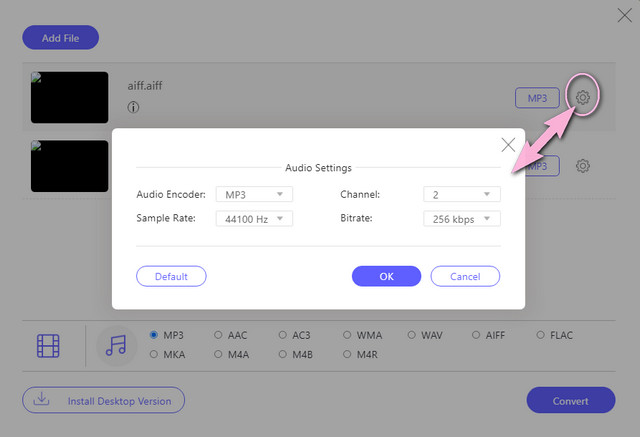Click Install Desktop Version button
The width and height of the screenshot is (640, 437).
pos(103,400)
